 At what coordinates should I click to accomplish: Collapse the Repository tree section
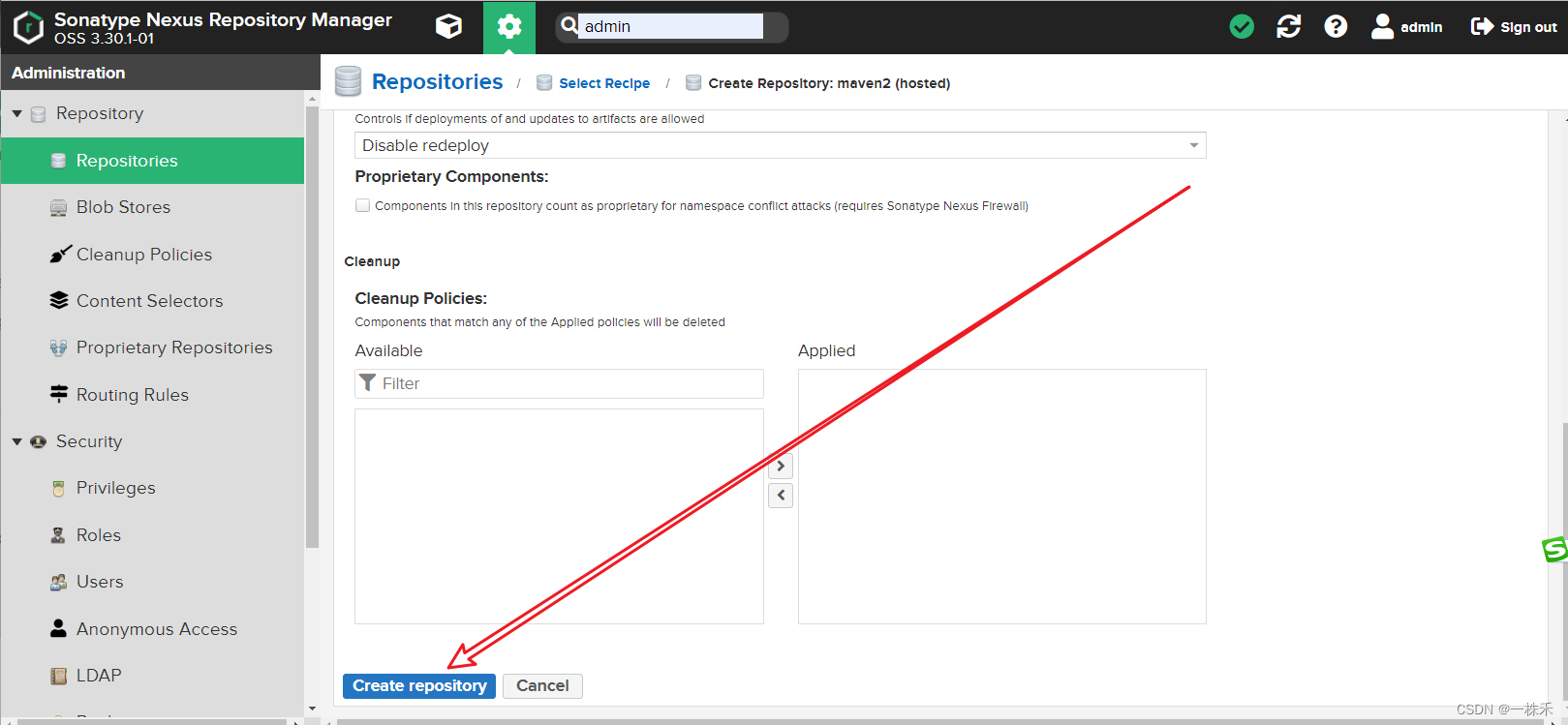pyautogui.click(x=17, y=113)
